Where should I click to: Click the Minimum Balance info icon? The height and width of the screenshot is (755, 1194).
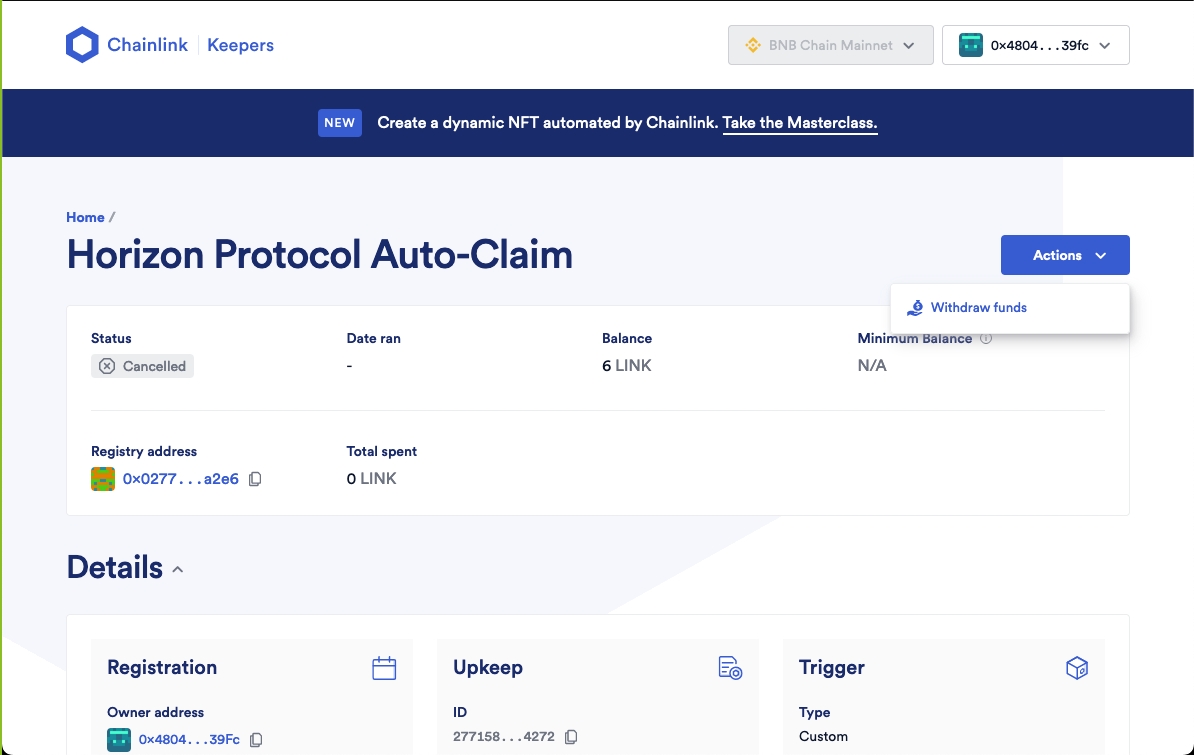click(986, 338)
